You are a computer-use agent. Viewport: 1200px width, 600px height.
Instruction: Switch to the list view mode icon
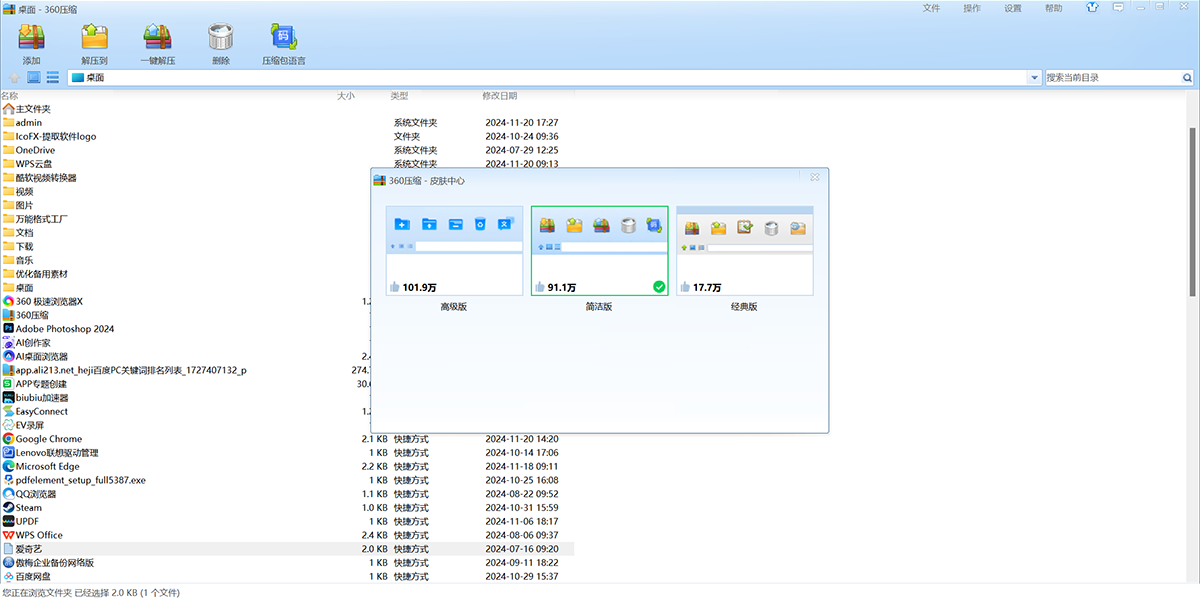[x=52, y=77]
